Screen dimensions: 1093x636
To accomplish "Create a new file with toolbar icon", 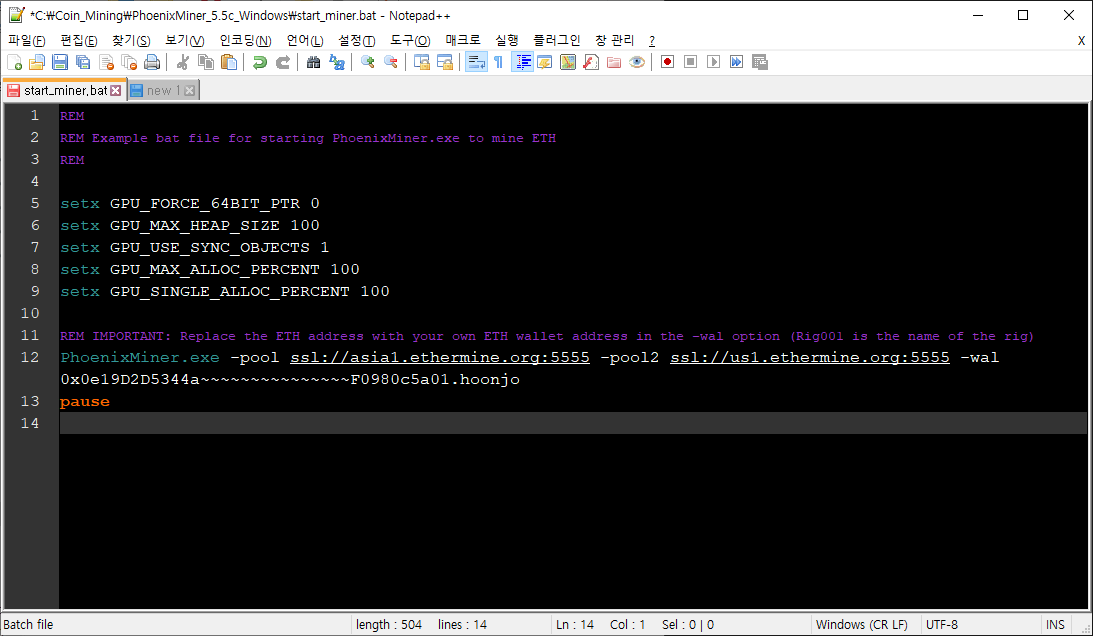I will pyautogui.click(x=14, y=62).
